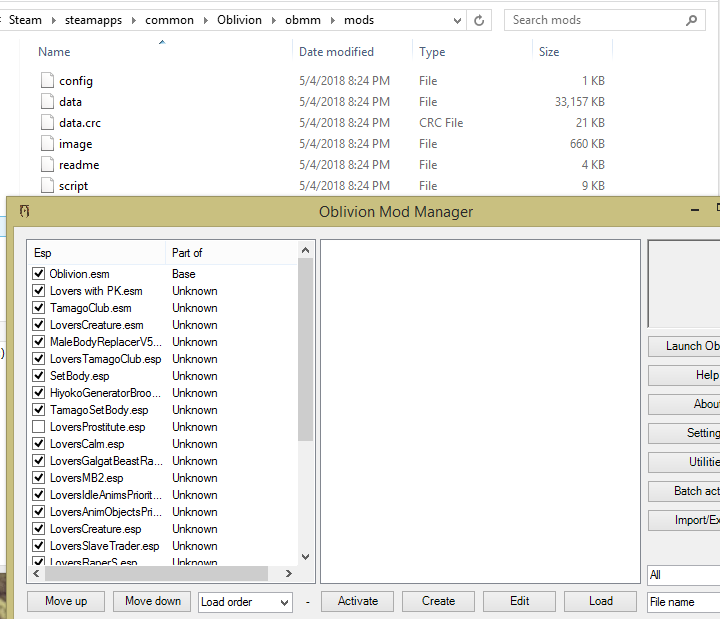Click the Load button
The image size is (720, 619).
pyautogui.click(x=601, y=602)
